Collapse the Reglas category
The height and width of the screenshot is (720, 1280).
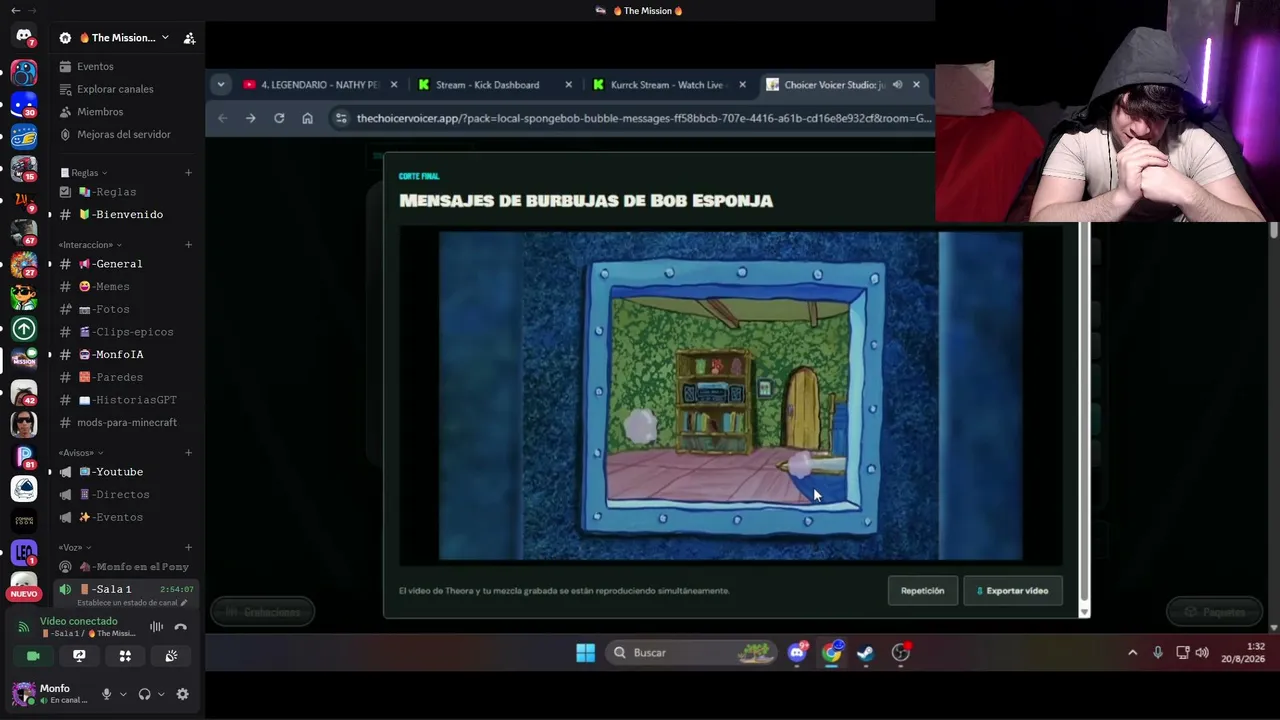click(x=84, y=173)
